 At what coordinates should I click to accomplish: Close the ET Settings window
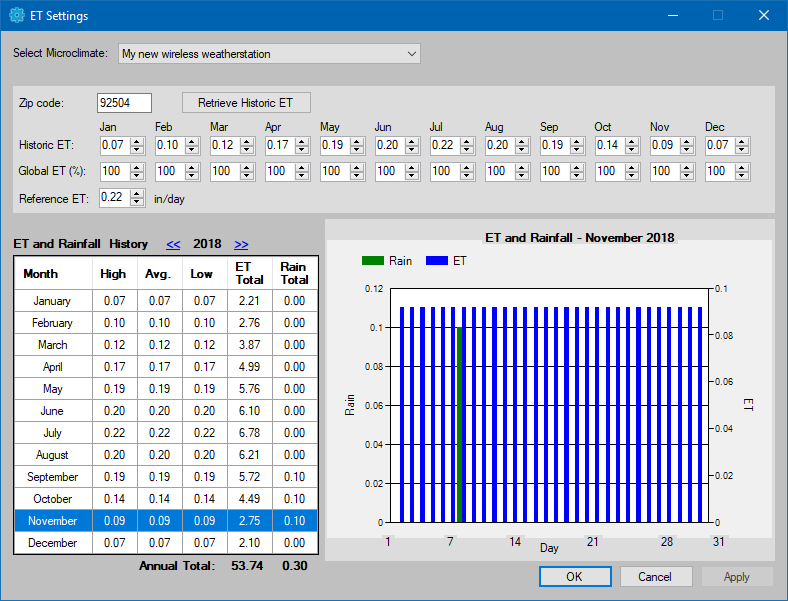(x=764, y=16)
